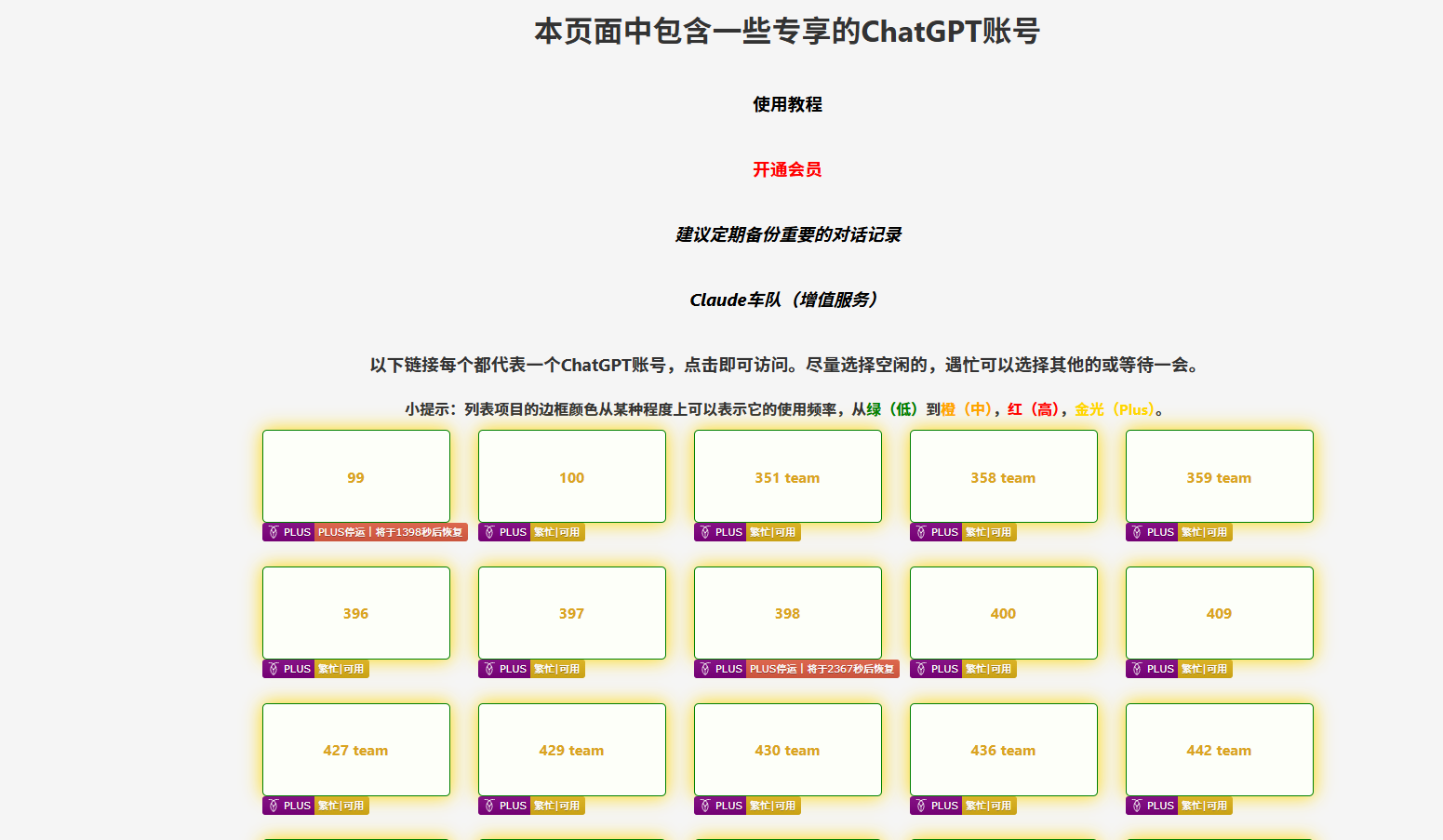Click the 繁忙|可用 status under 359 team
Image resolution: width=1443 pixels, height=840 pixels.
click(x=1205, y=532)
